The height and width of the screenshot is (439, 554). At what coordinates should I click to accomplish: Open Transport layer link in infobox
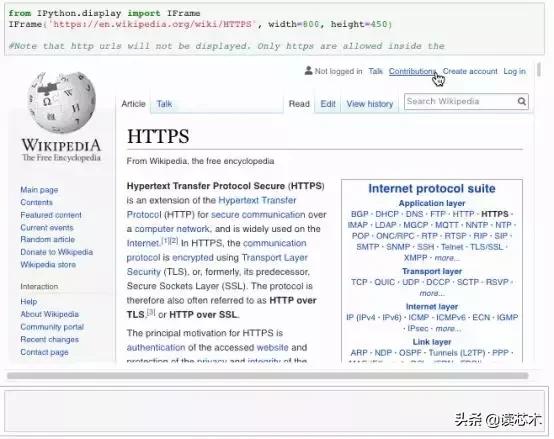[x=432, y=271]
